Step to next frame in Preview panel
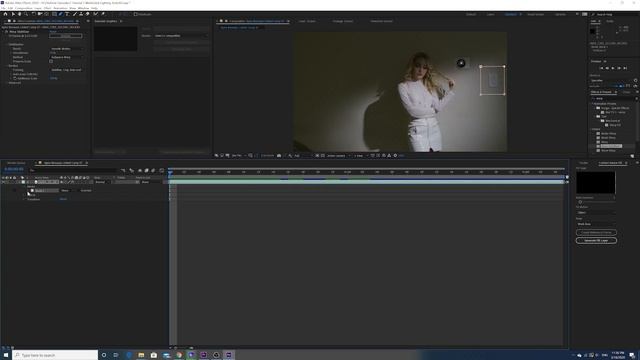Screen dimensions: 640x360 coord(619,68)
